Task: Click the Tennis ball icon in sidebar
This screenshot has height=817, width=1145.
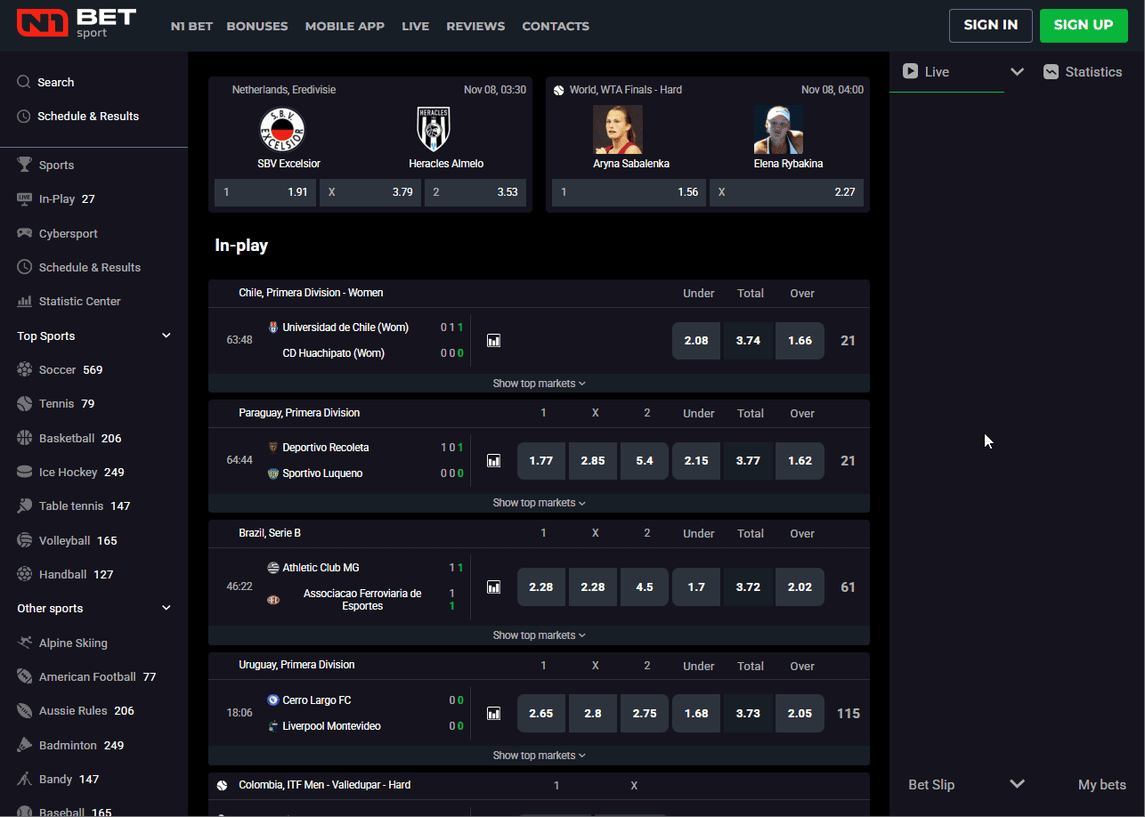Action: click(25, 404)
